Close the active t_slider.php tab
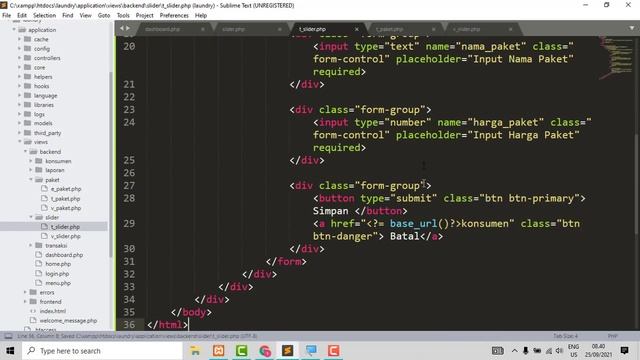 [x=356, y=29]
